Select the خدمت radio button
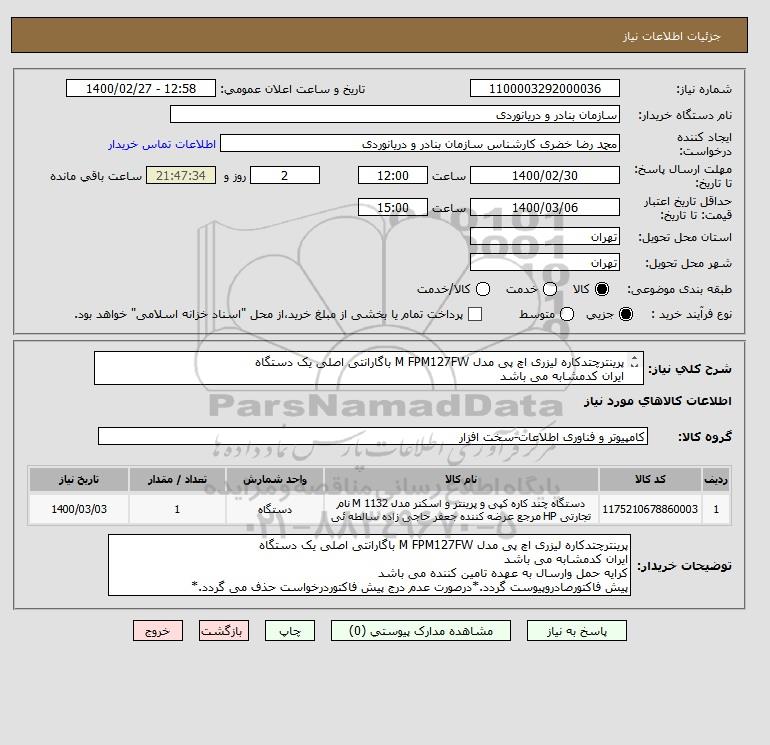This screenshot has height=745, width=770. coord(550,289)
